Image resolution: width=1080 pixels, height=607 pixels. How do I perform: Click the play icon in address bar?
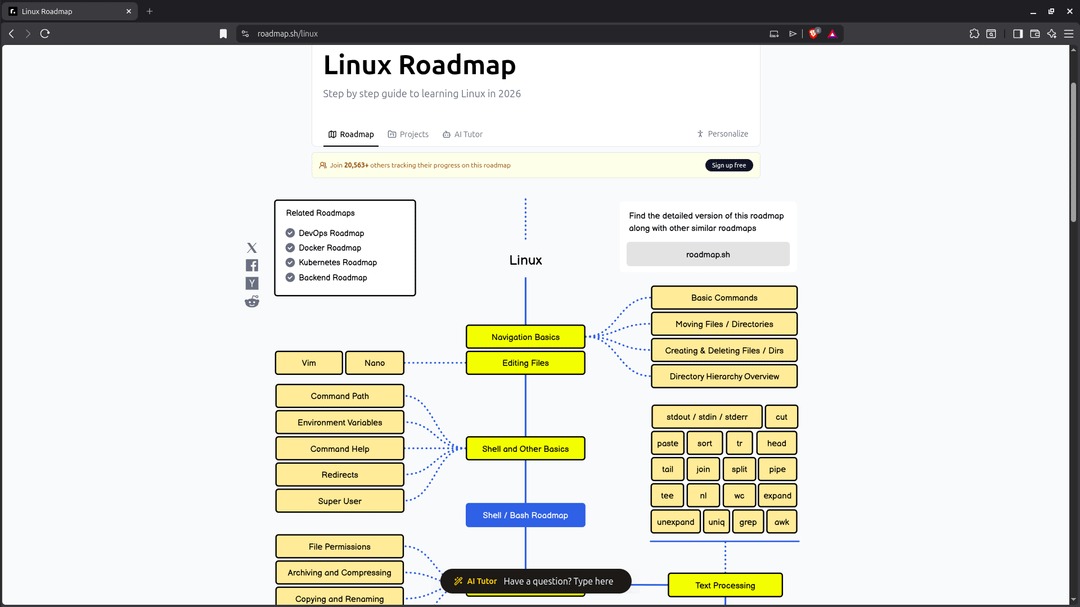(x=793, y=34)
